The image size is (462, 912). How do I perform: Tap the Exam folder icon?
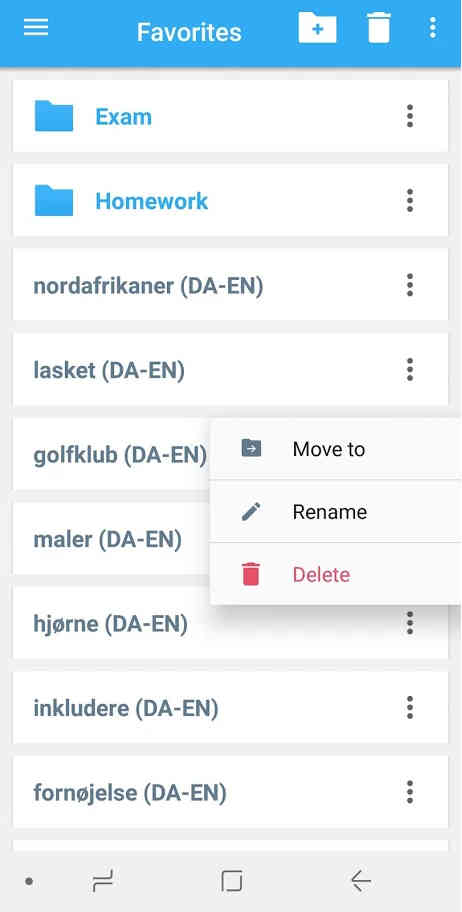pyautogui.click(x=54, y=116)
